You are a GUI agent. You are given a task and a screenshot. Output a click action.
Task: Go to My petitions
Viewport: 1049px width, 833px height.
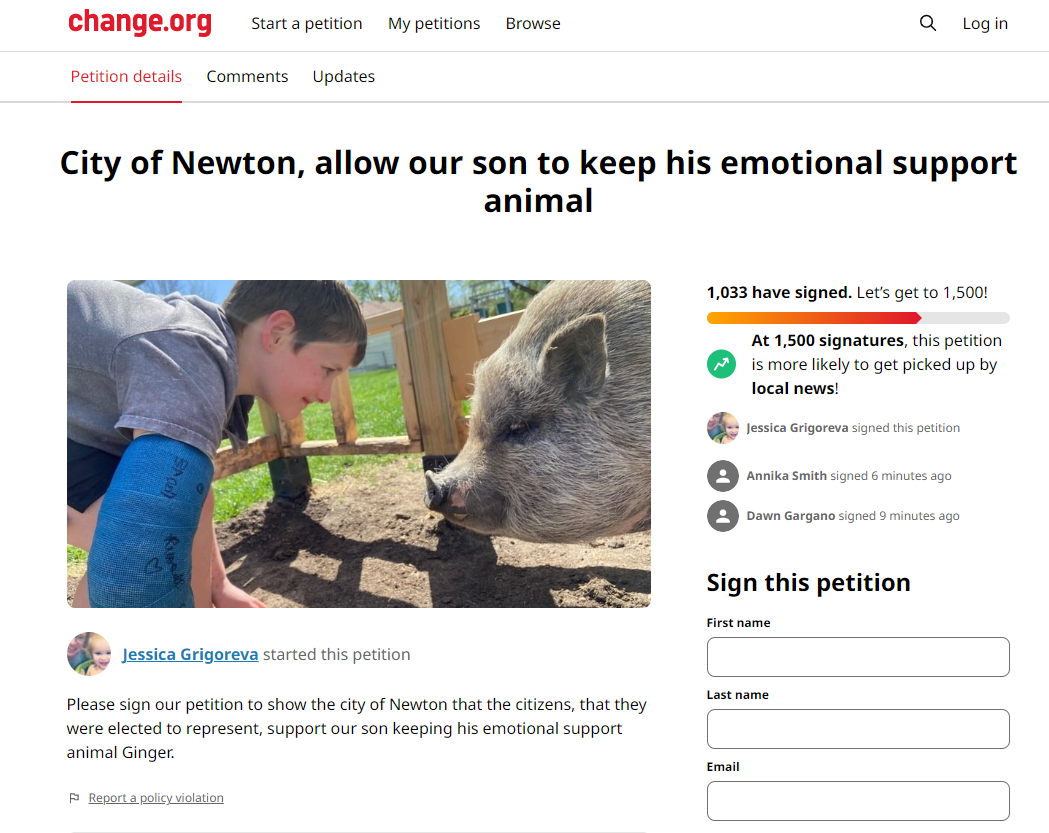434,23
